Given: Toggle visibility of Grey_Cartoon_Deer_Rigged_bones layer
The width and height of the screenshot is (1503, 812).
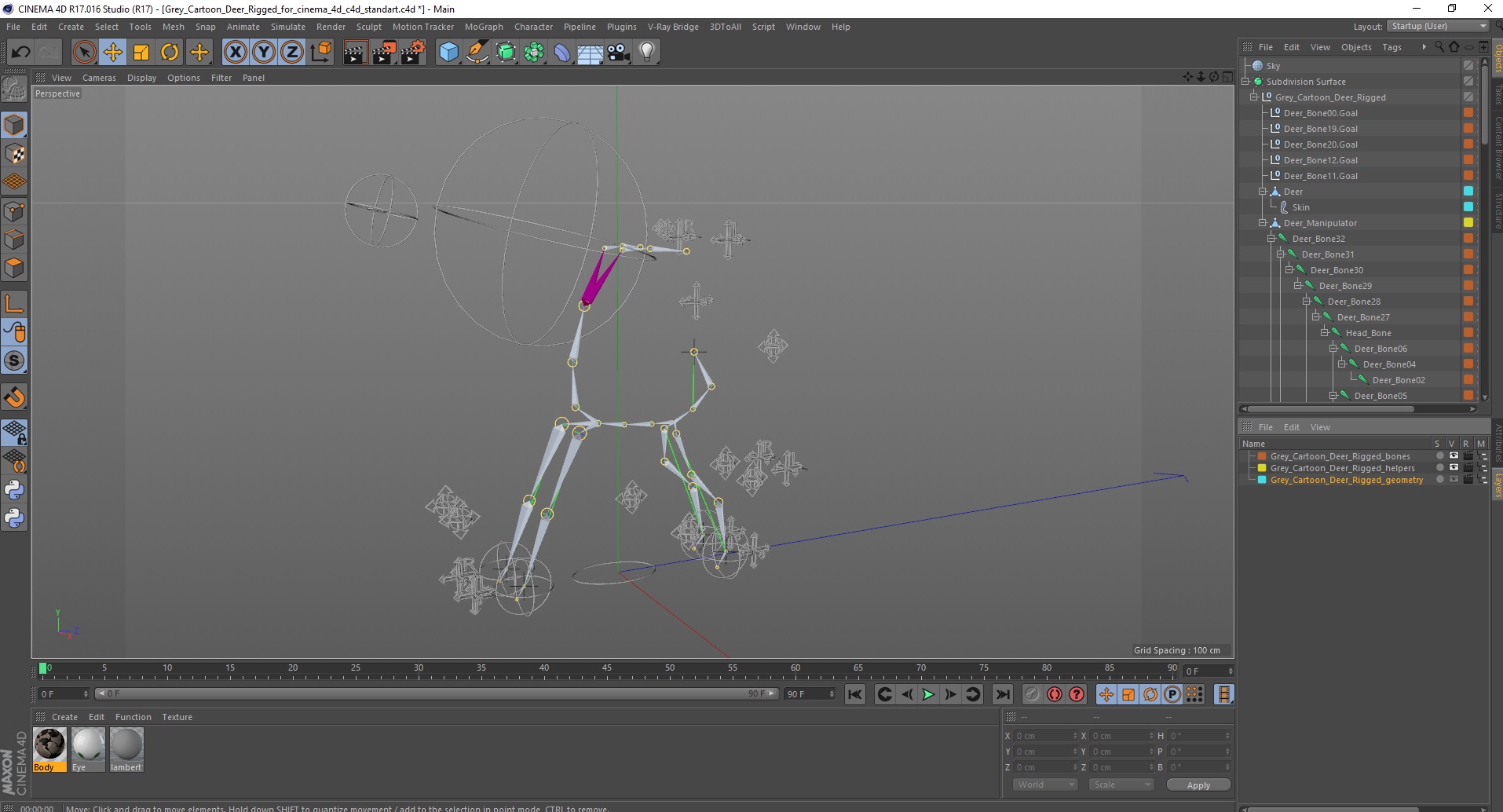Looking at the screenshot, I should (1454, 456).
